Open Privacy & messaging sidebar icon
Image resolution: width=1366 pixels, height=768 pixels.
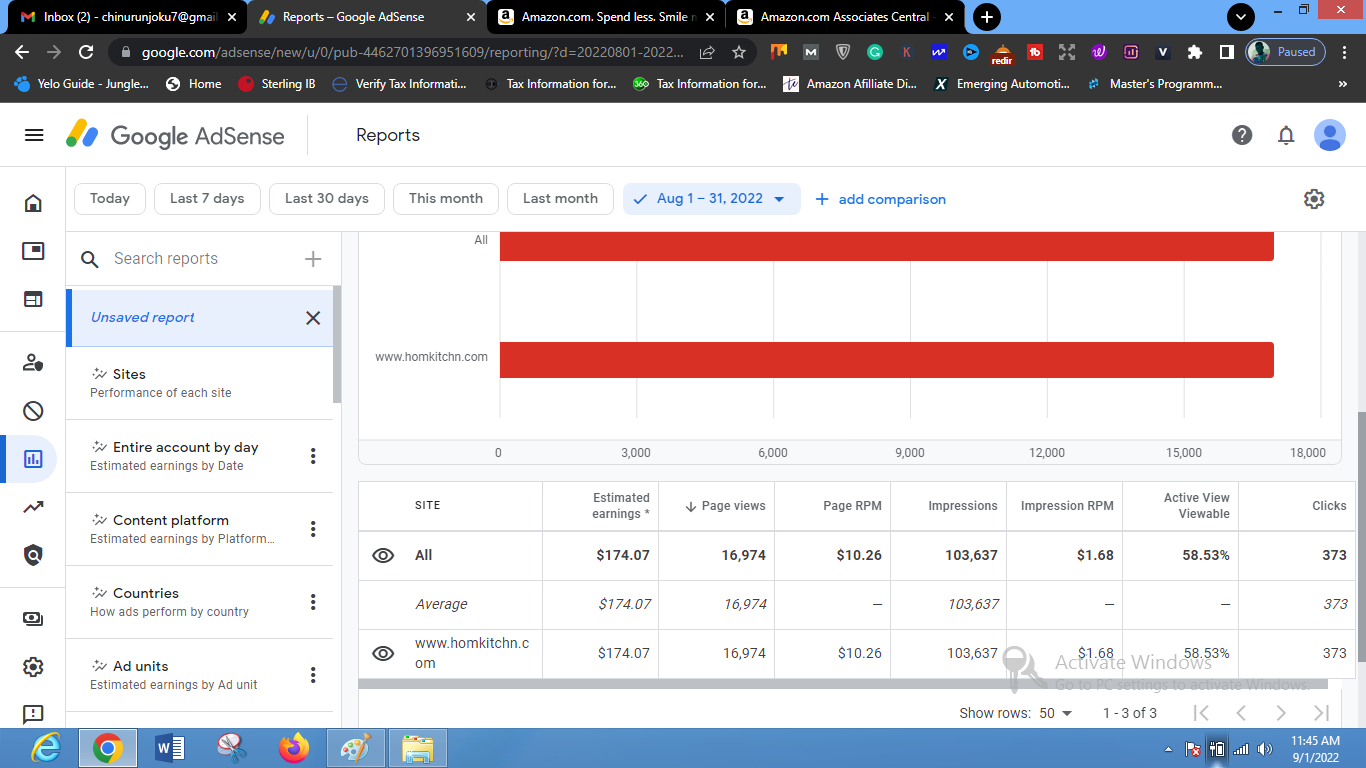(33, 363)
